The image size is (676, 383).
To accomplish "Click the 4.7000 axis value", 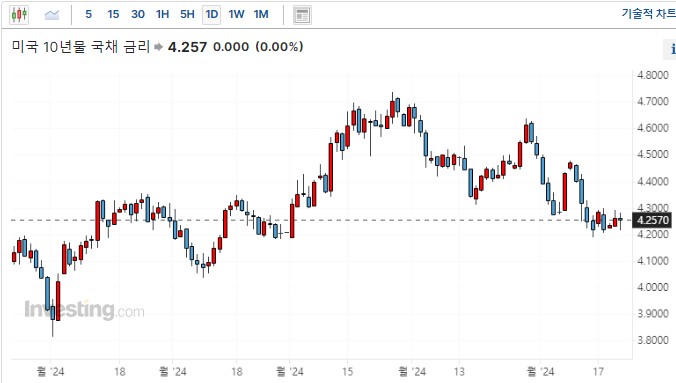I will pyautogui.click(x=653, y=101).
